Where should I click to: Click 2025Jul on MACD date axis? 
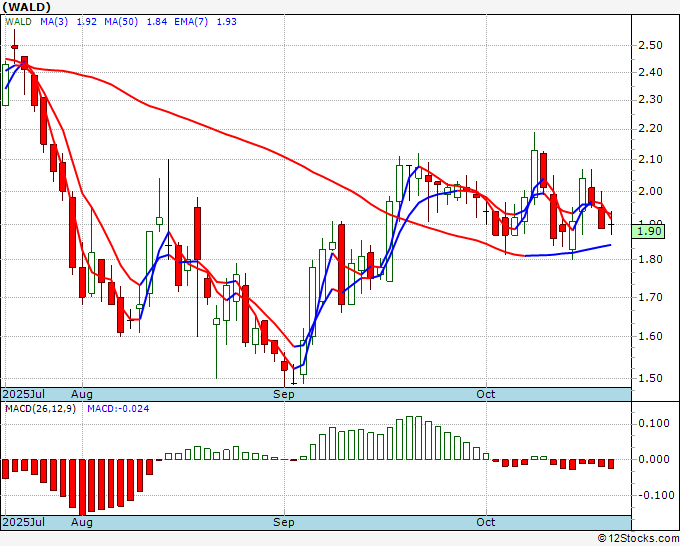(x=24, y=522)
